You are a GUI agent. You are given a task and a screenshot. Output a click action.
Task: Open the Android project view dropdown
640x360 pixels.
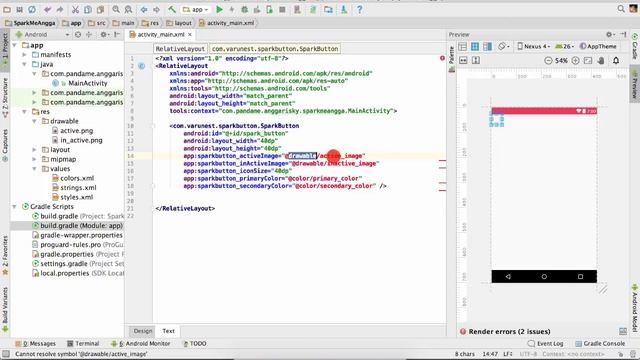(x=42, y=35)
